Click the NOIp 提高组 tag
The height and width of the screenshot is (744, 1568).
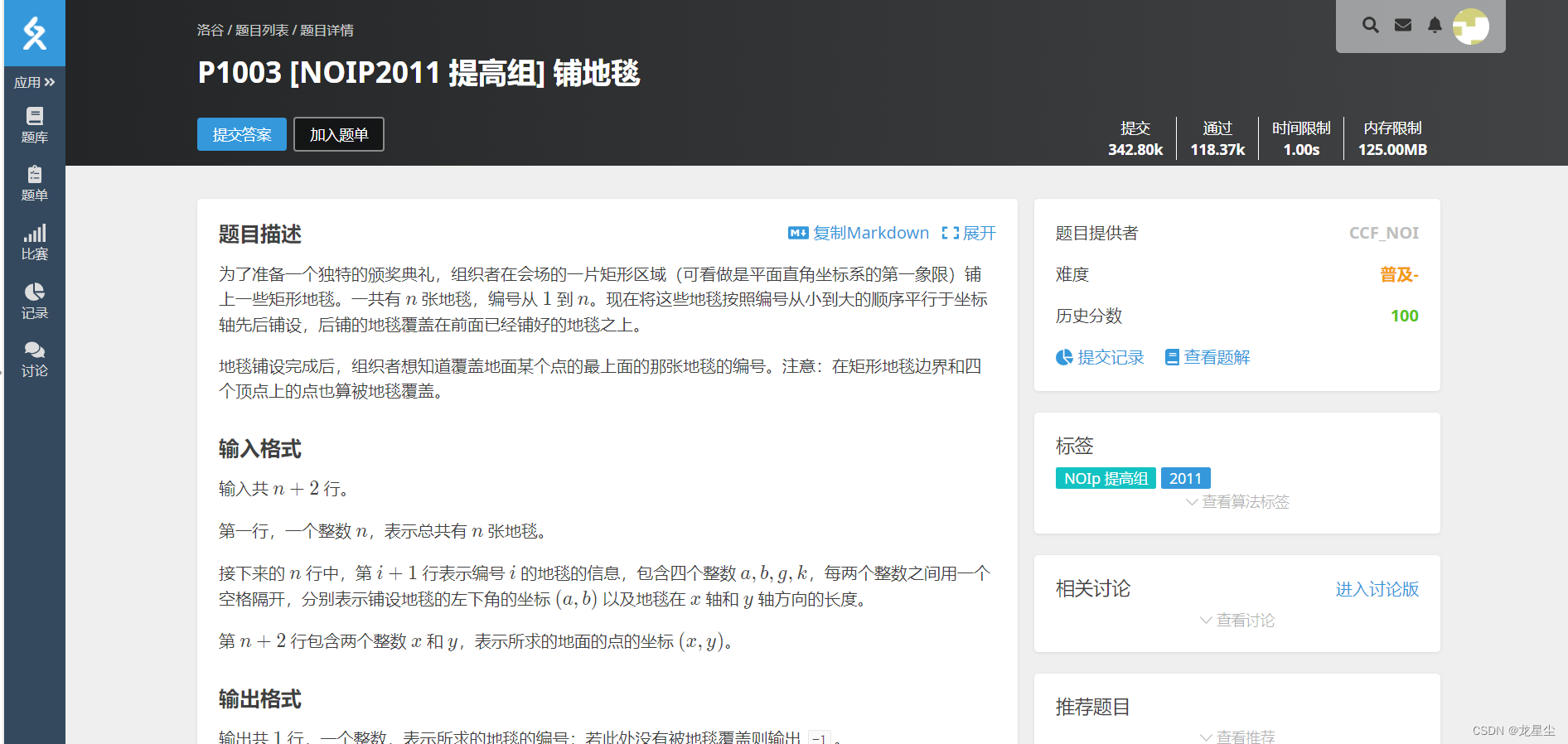coord(1106,478)
